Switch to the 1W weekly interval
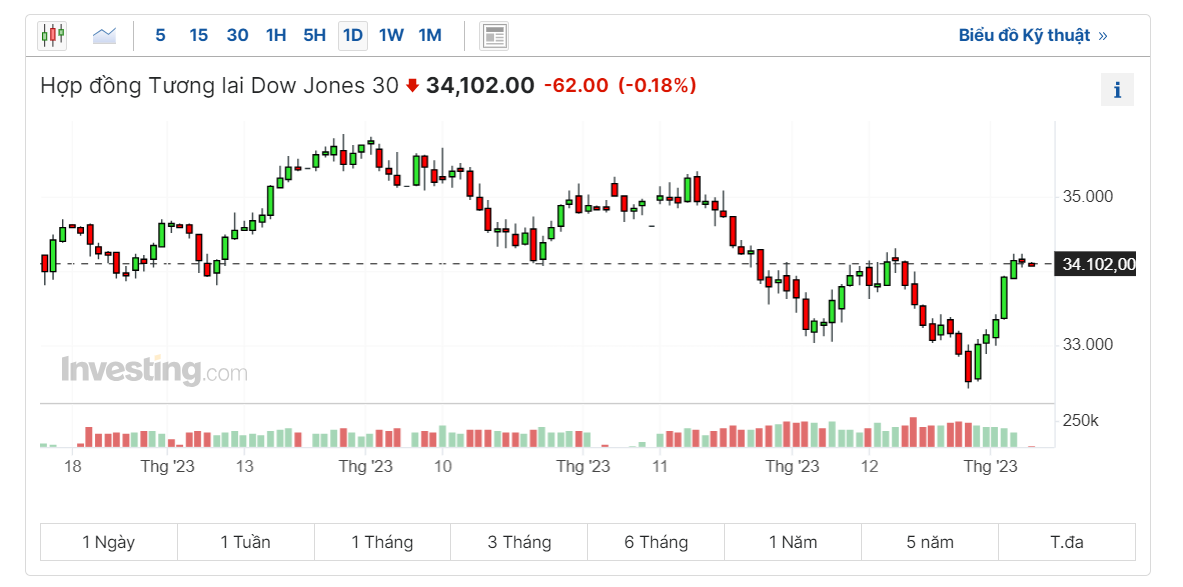Screen dimensions: 1183x587 click(391, 36)
